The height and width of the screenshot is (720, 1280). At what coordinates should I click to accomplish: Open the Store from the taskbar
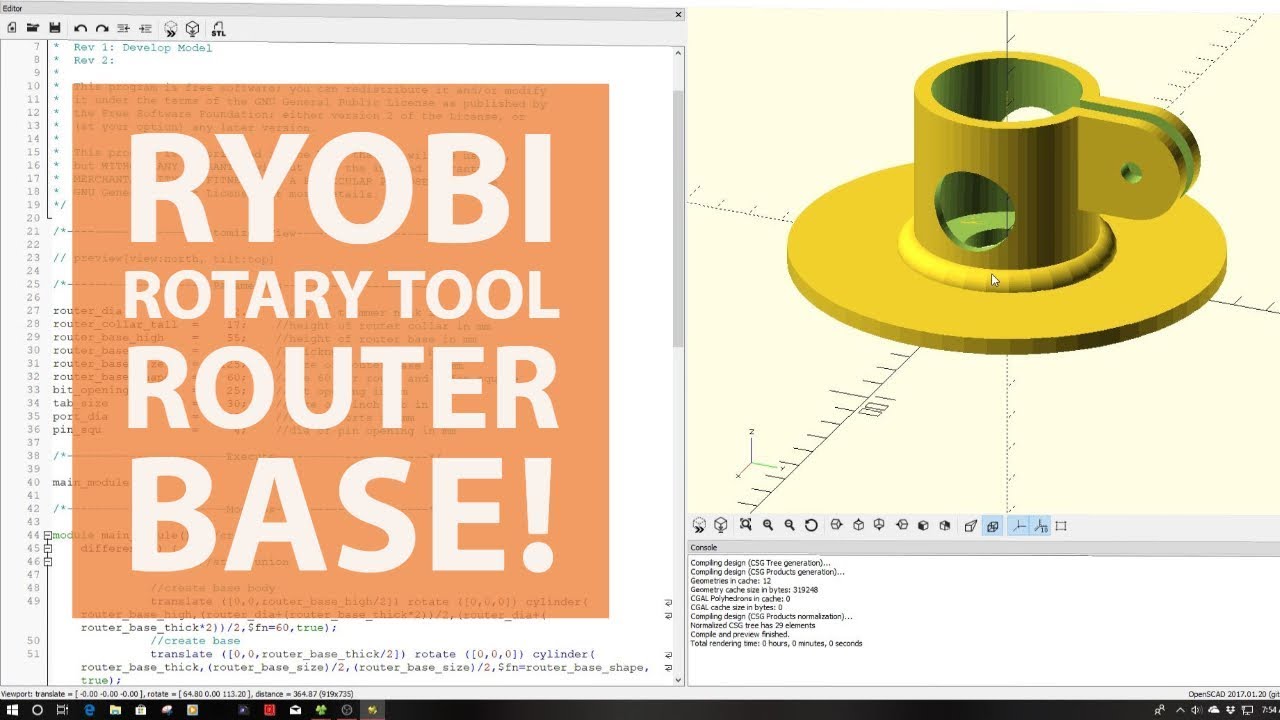[141, 709]
